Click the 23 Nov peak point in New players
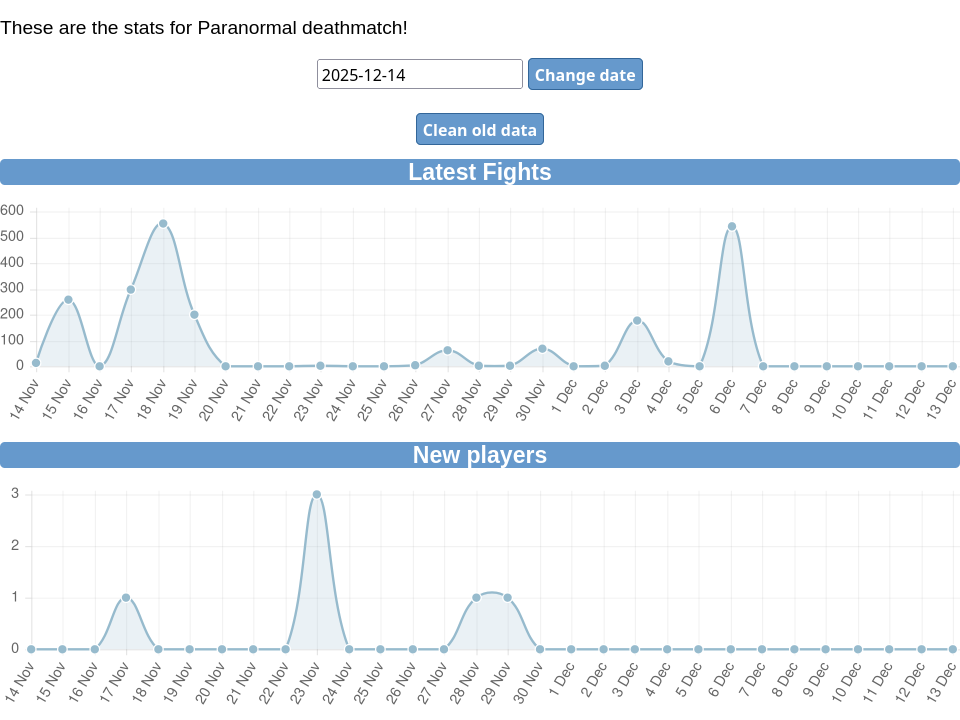 tap(317, 495)
